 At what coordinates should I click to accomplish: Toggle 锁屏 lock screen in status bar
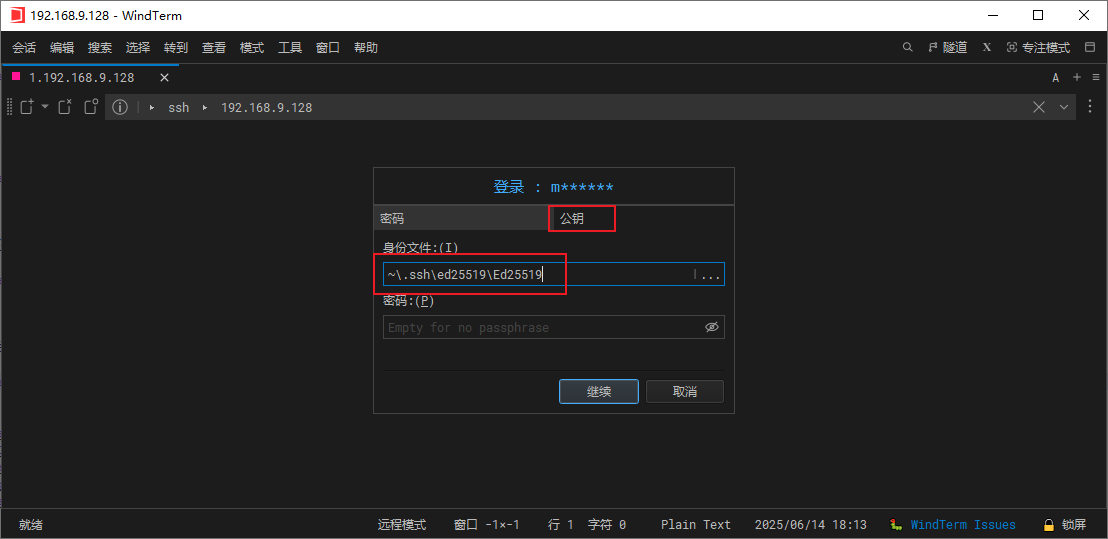pos(1065,525)
